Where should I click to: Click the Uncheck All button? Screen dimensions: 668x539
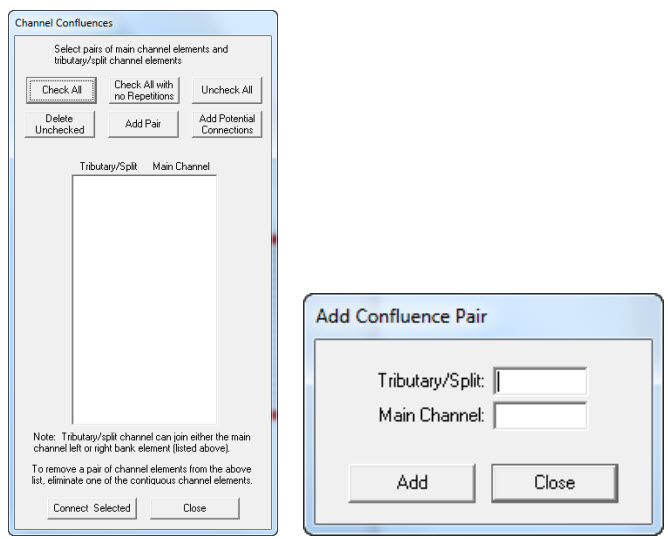[x=227, y=90]
